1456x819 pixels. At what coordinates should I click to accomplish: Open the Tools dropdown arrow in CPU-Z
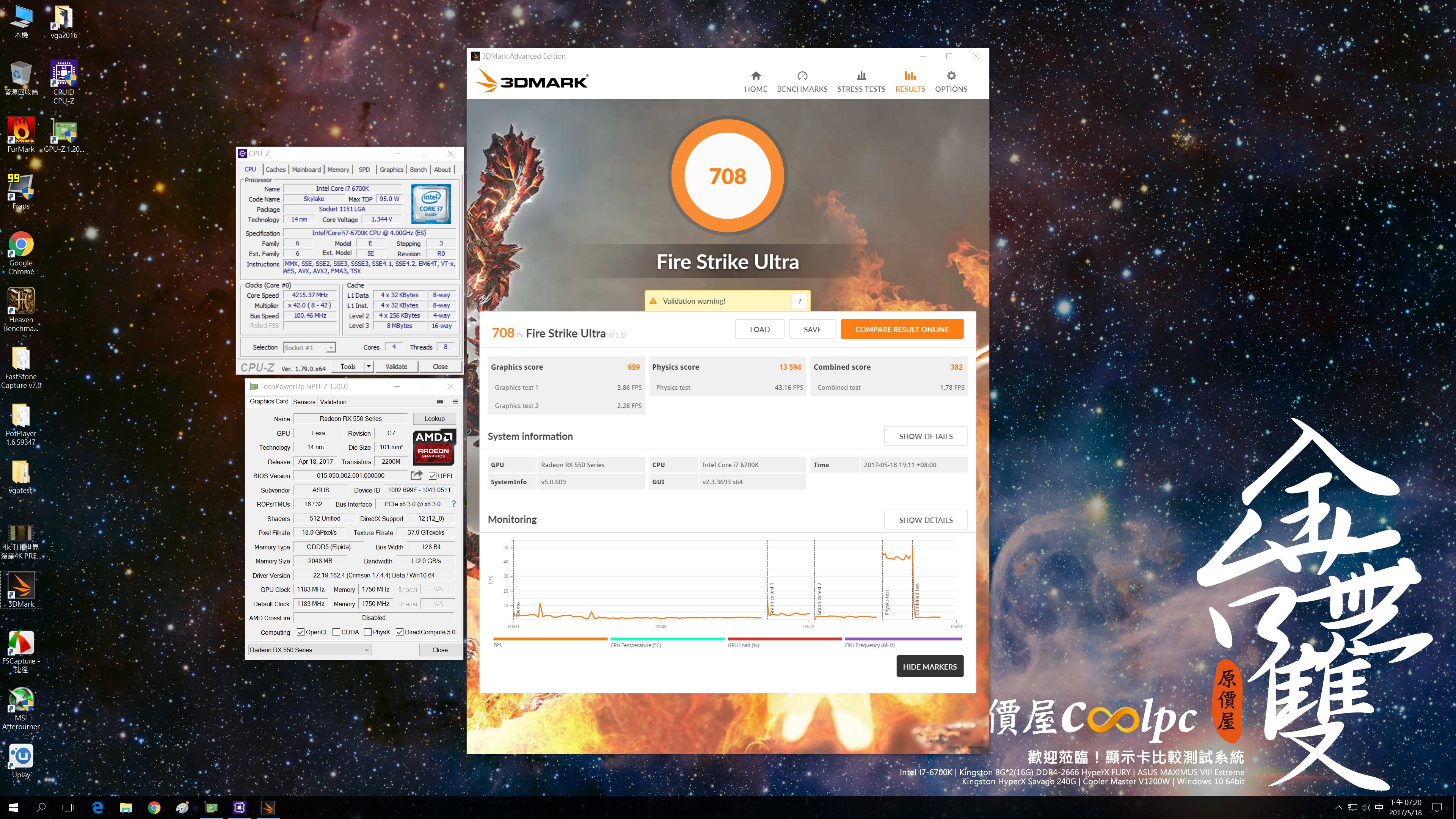point(369,366)
